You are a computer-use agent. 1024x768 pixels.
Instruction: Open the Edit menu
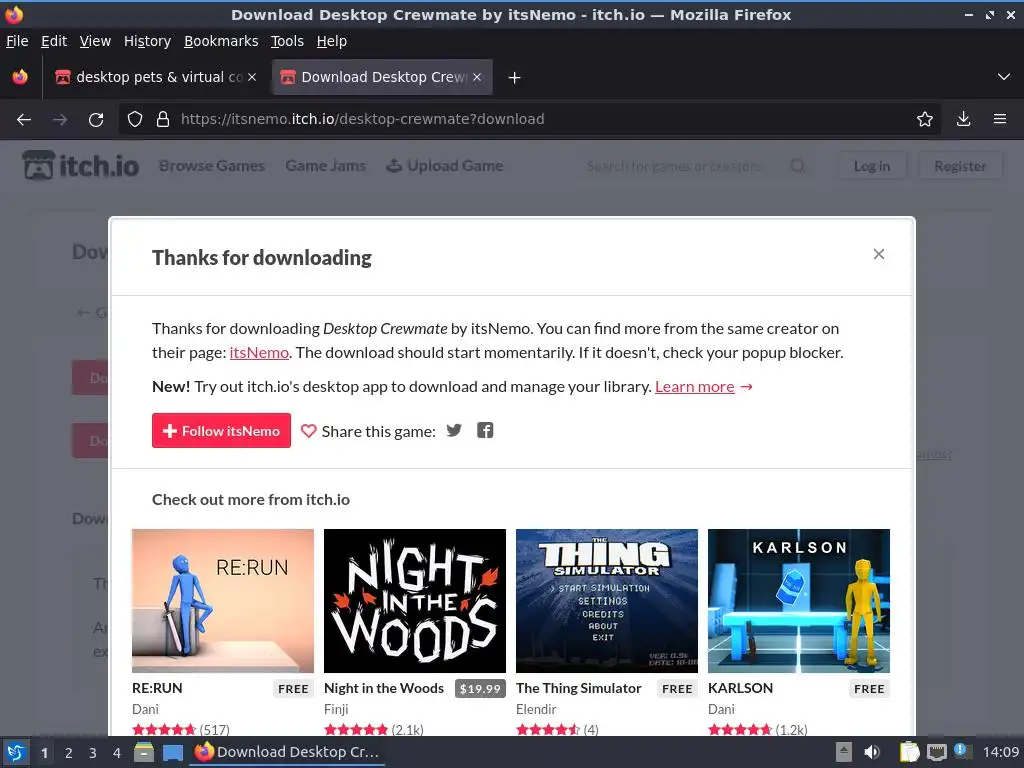[x=54, y=41]
